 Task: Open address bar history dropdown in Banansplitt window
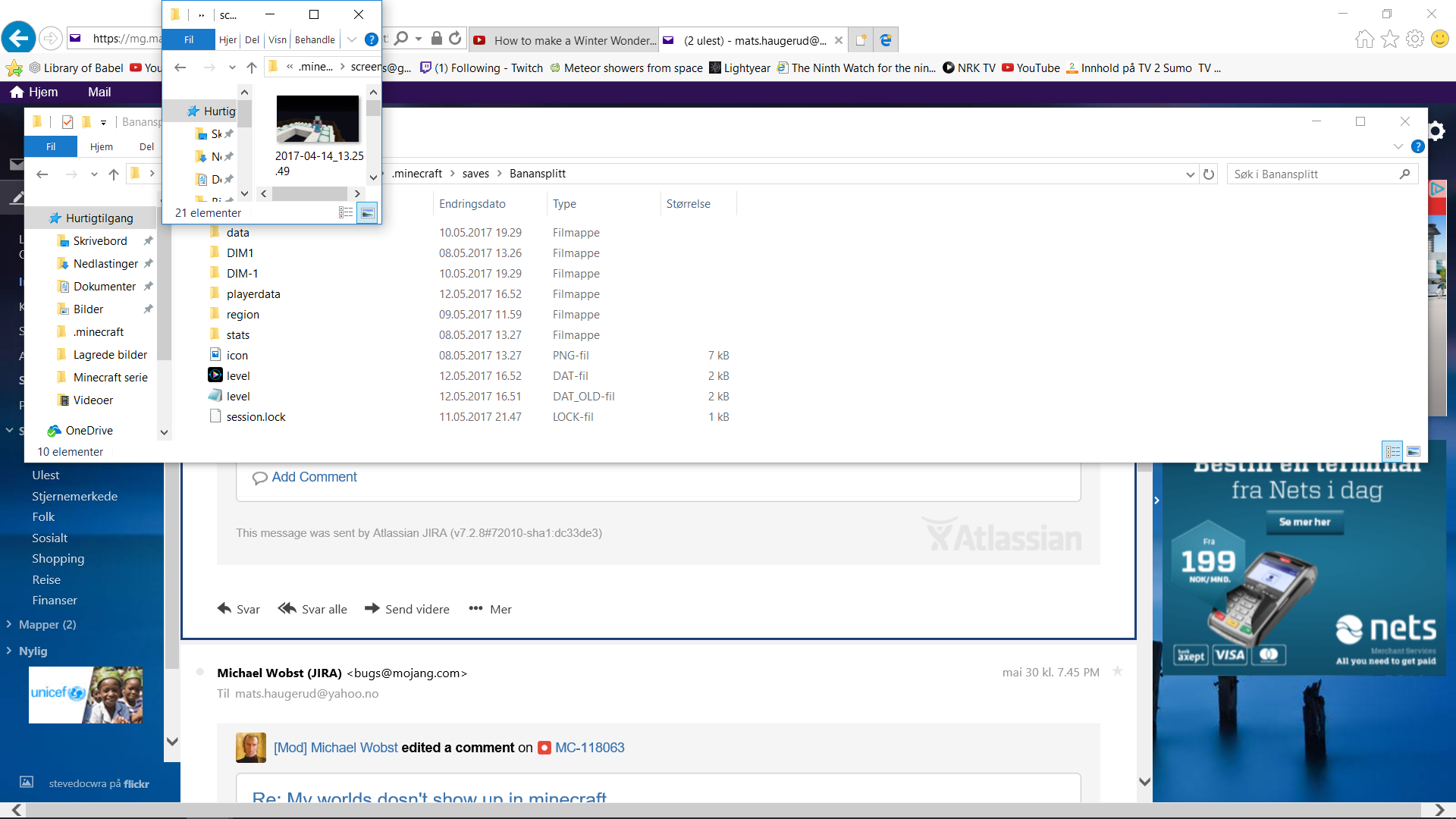pyautogui.click(x=1190, y=174)
